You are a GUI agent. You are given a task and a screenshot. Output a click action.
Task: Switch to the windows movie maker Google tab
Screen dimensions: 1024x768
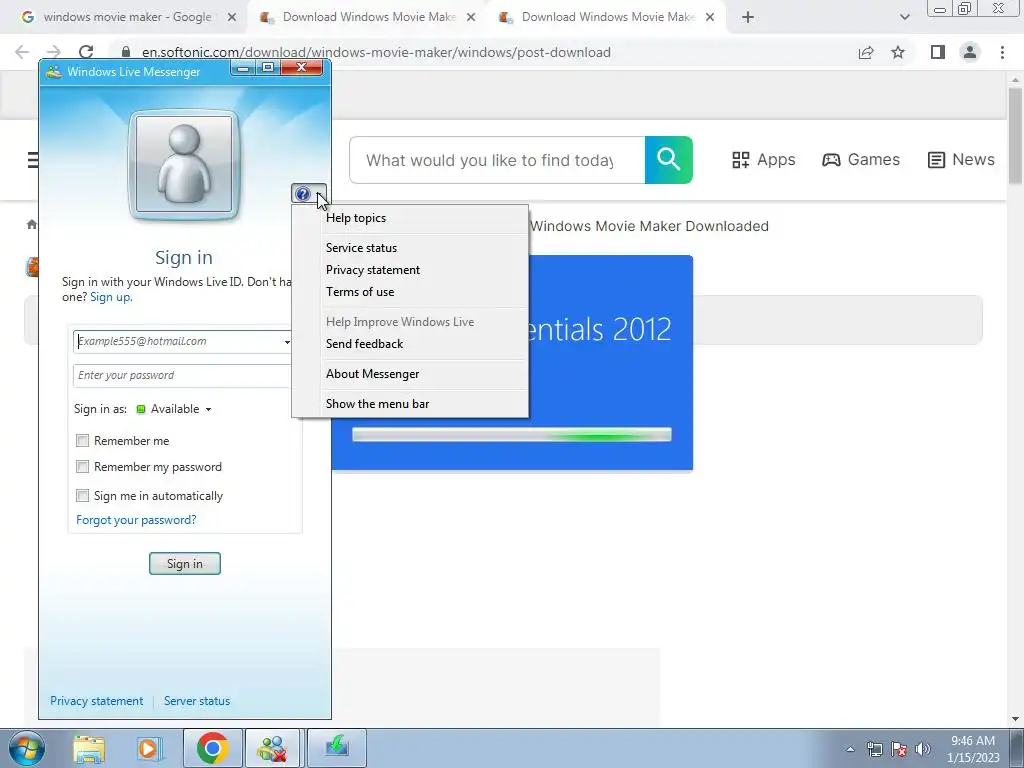pos(127,18)
